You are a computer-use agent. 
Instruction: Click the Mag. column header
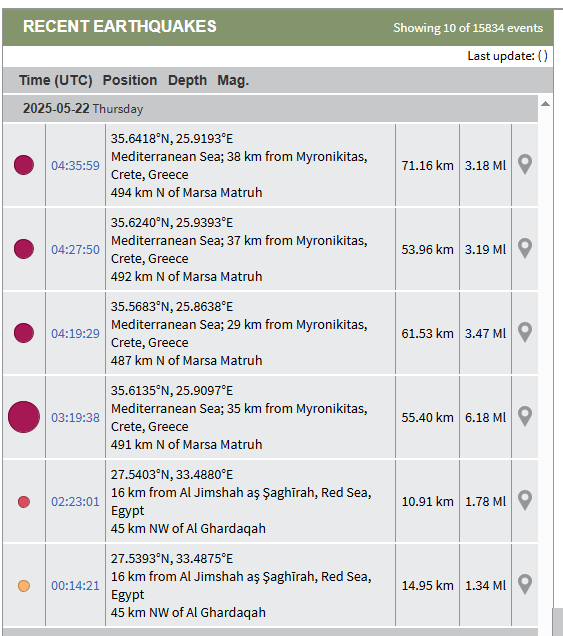click(233, 80)
